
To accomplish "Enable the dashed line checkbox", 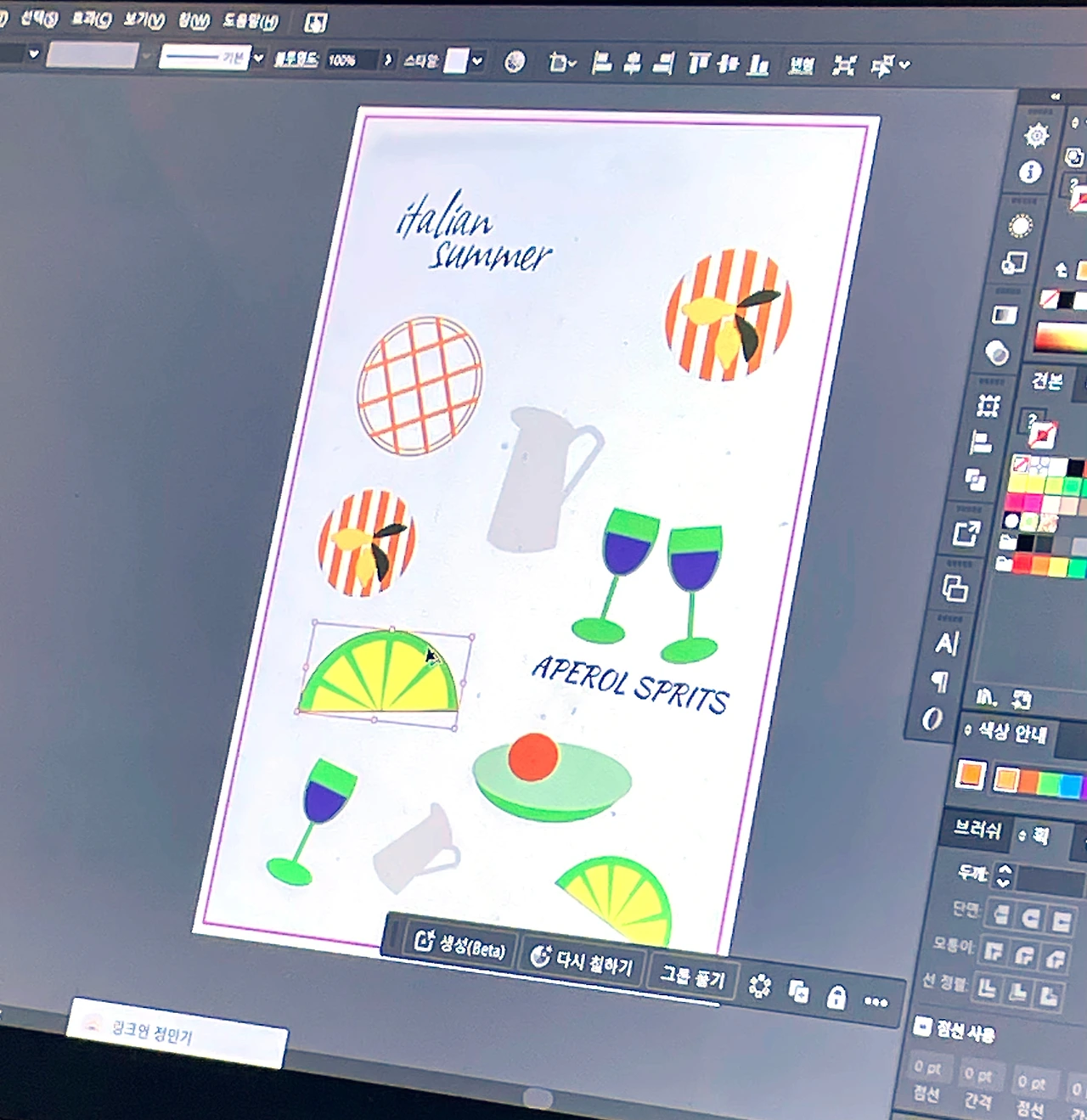I will 922,1026.
